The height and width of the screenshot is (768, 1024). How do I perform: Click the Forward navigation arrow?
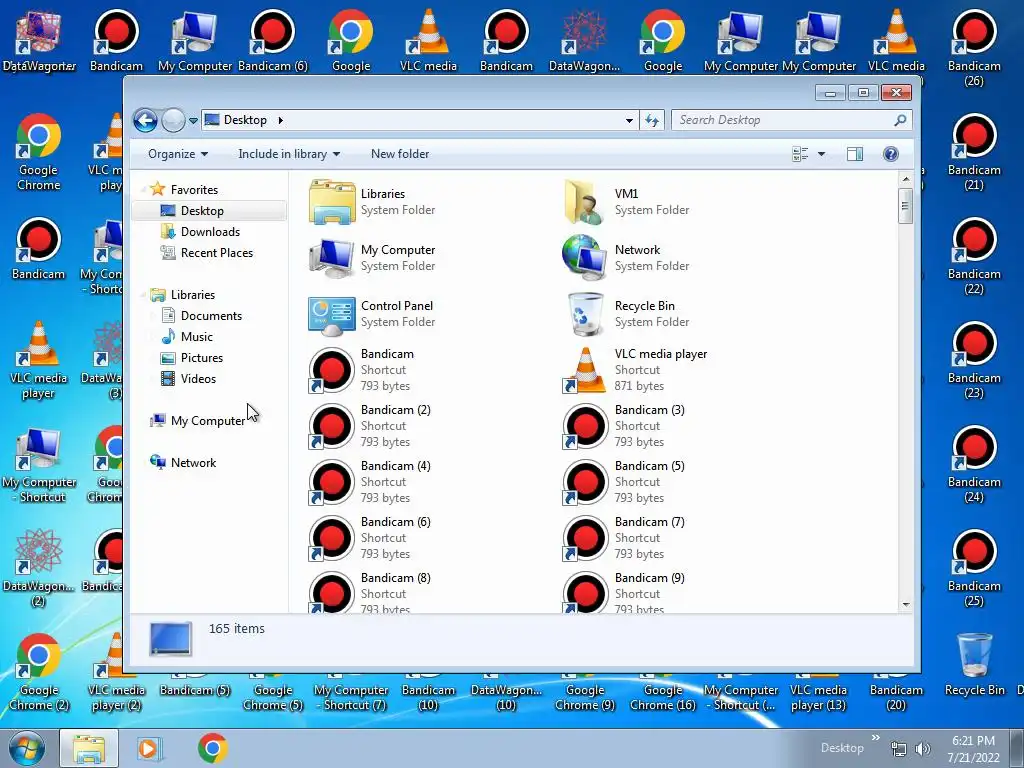173,120
